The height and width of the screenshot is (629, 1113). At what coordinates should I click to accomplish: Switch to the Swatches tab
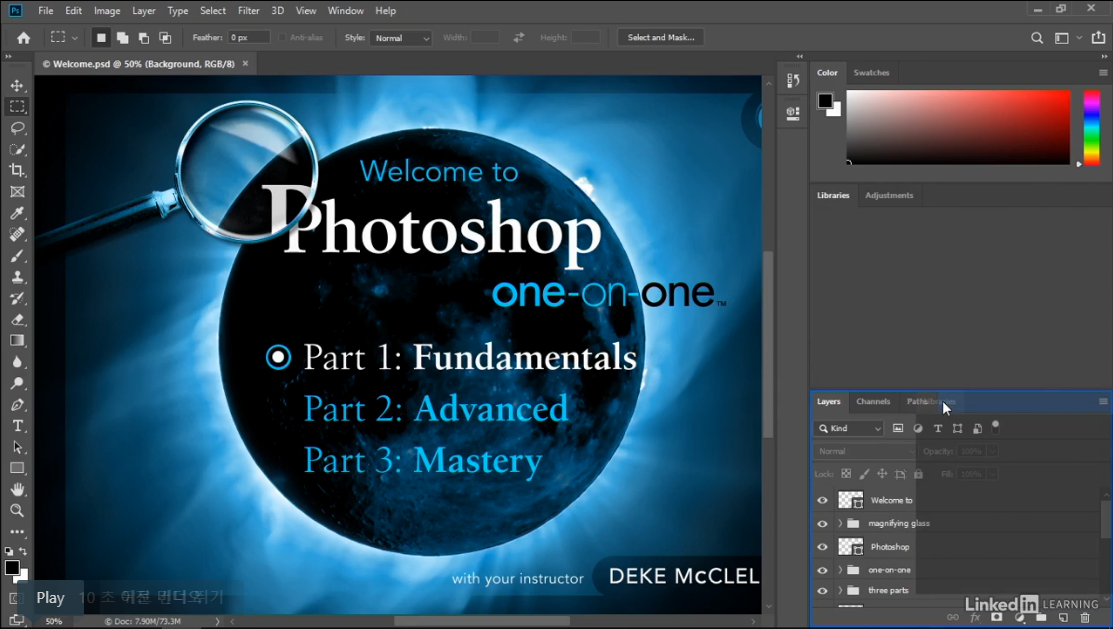(871, 72)
